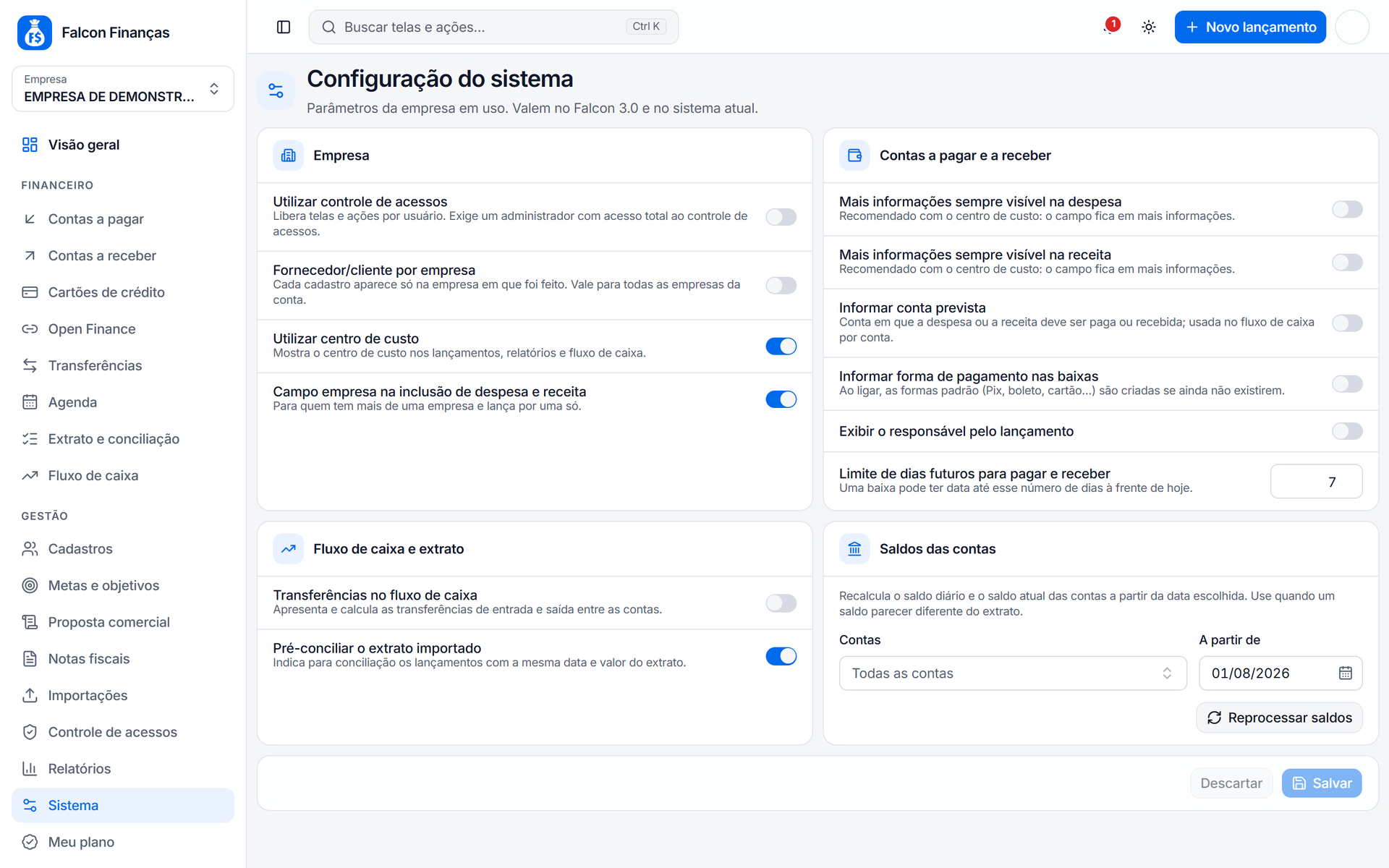Focus the Buscar telas e ações search field
1389x868 pixels.
tap(493, 27)
